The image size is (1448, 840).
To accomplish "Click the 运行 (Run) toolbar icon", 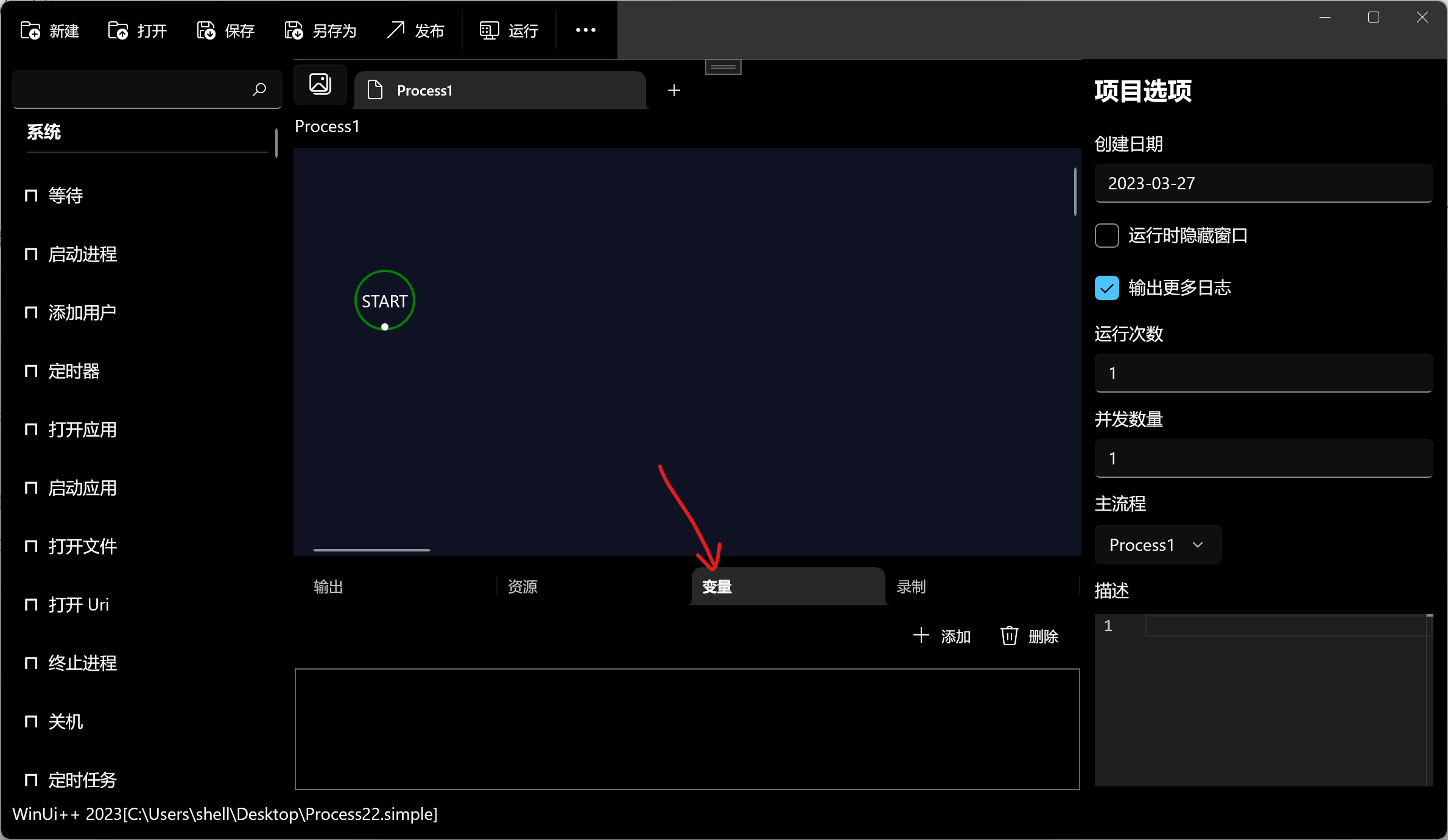I will tap(489, 30).
